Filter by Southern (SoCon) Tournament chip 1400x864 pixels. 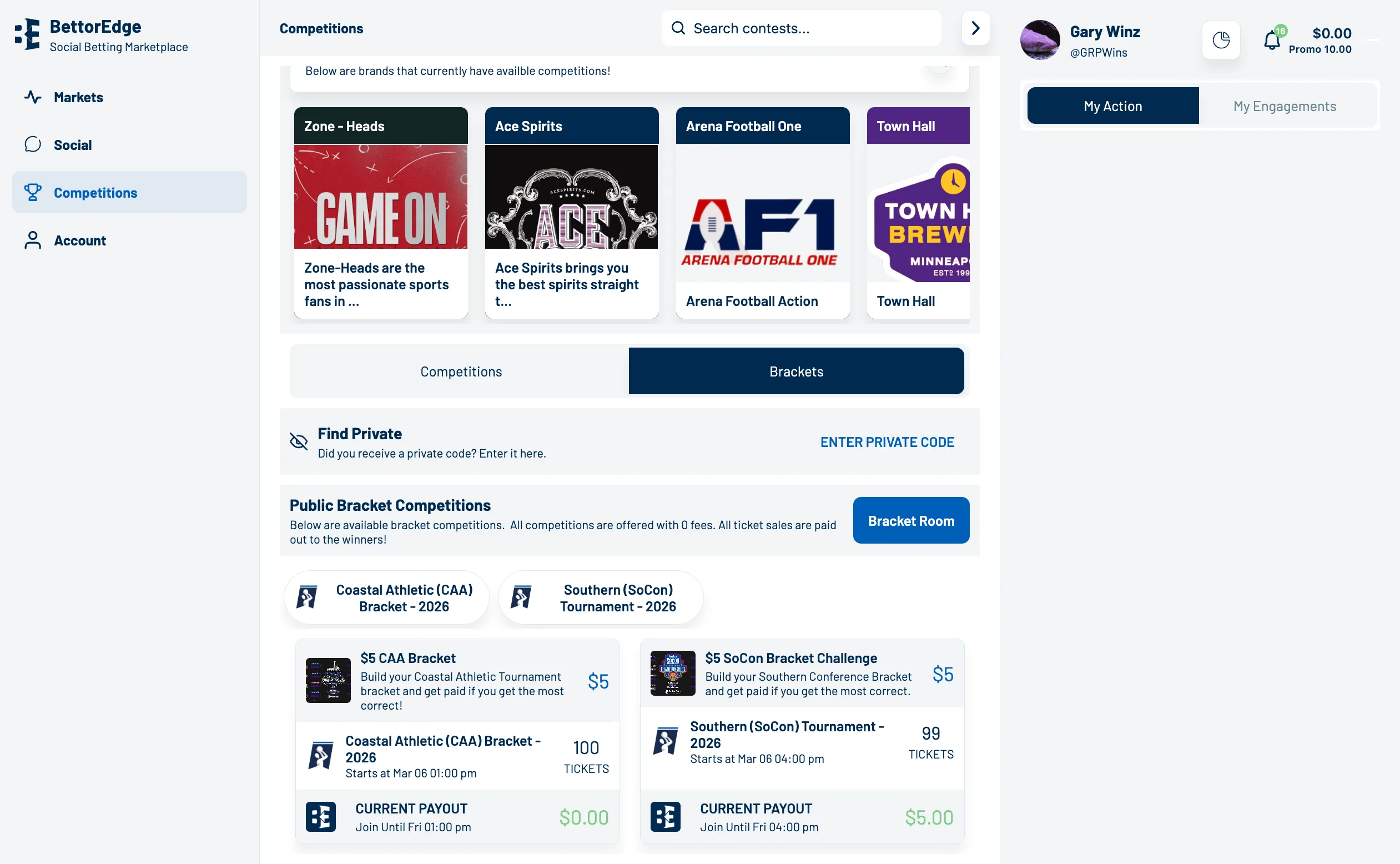(600, 597)
